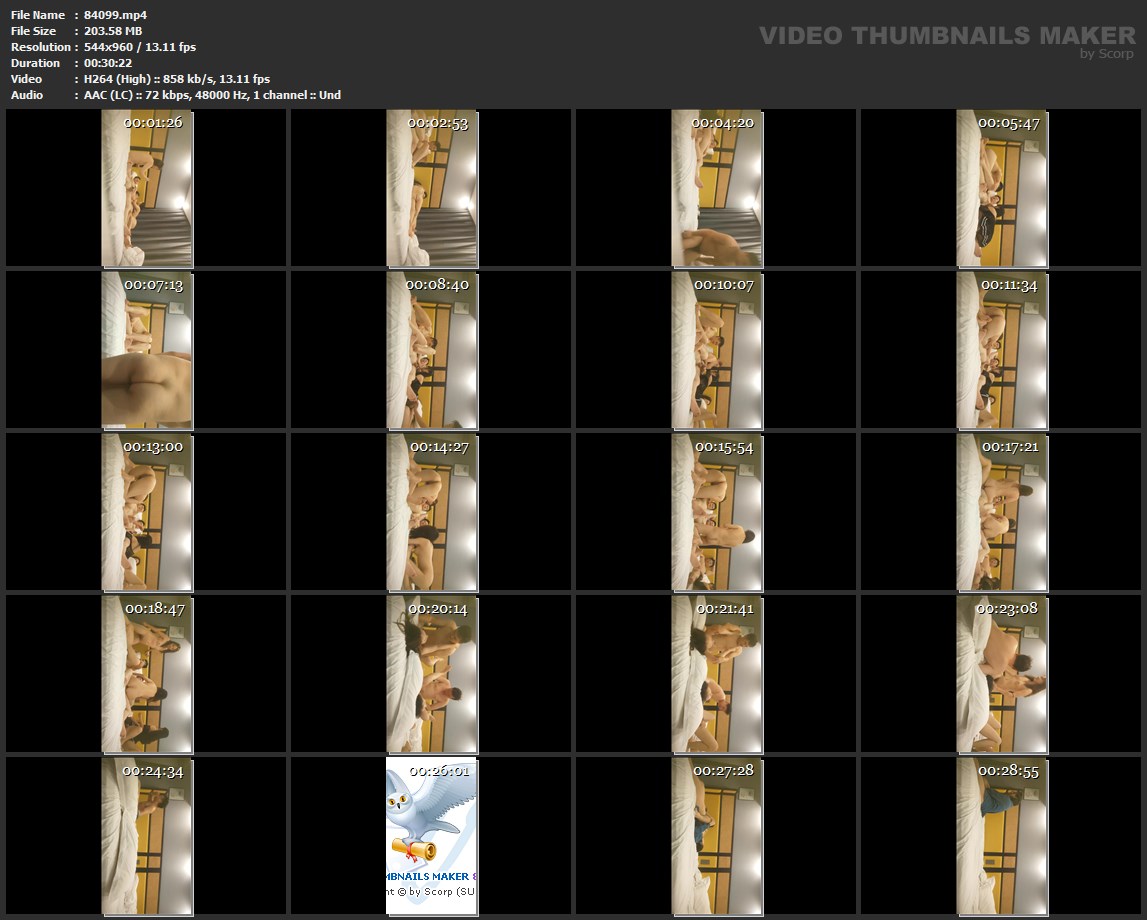Click the resolution value 544x960 / 13.11 fps
Image resolution: width=1147 pixels, height=920 pixels.
pos(140,47)
